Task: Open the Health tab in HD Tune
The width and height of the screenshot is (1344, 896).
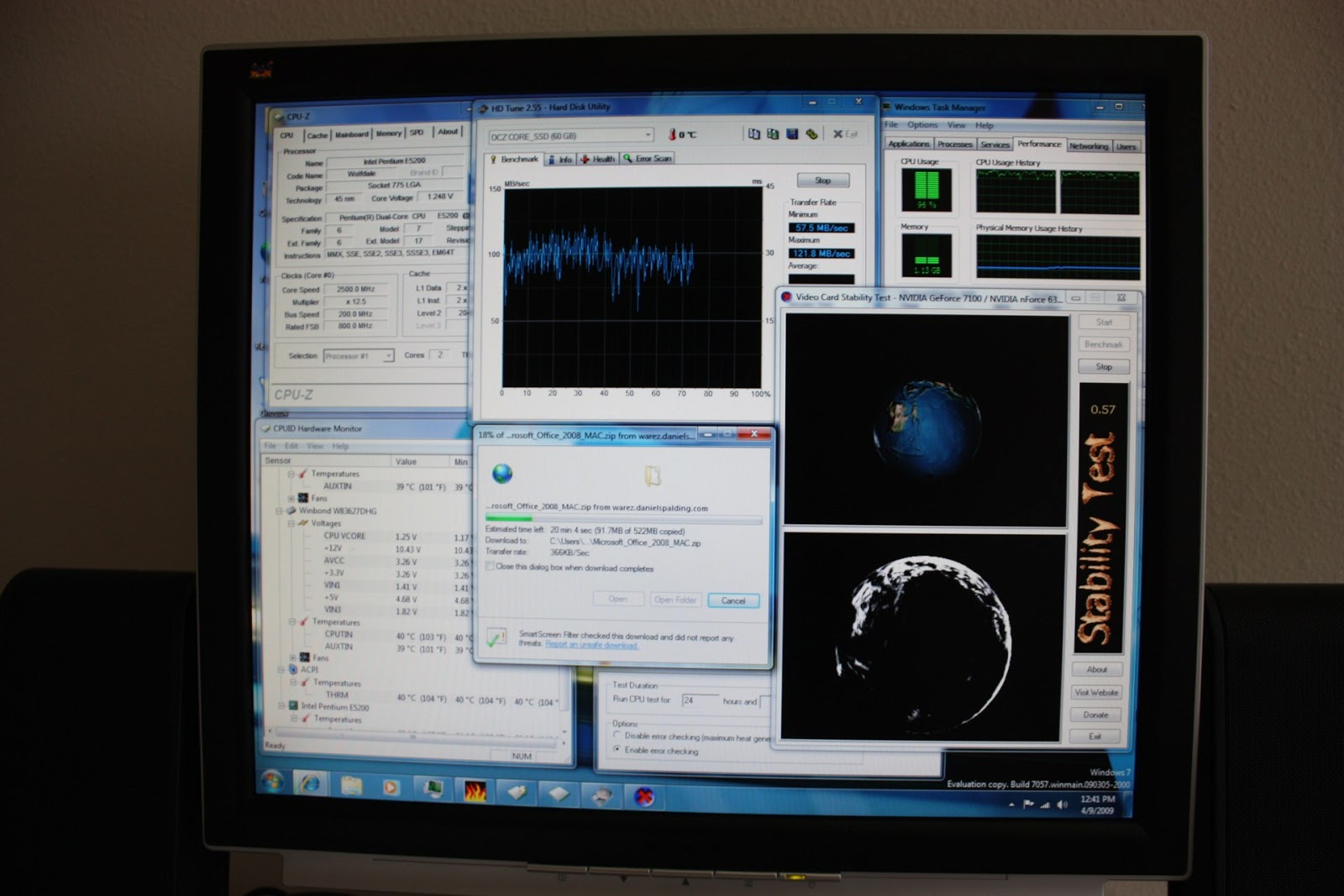Action: [x=598, y=159]
